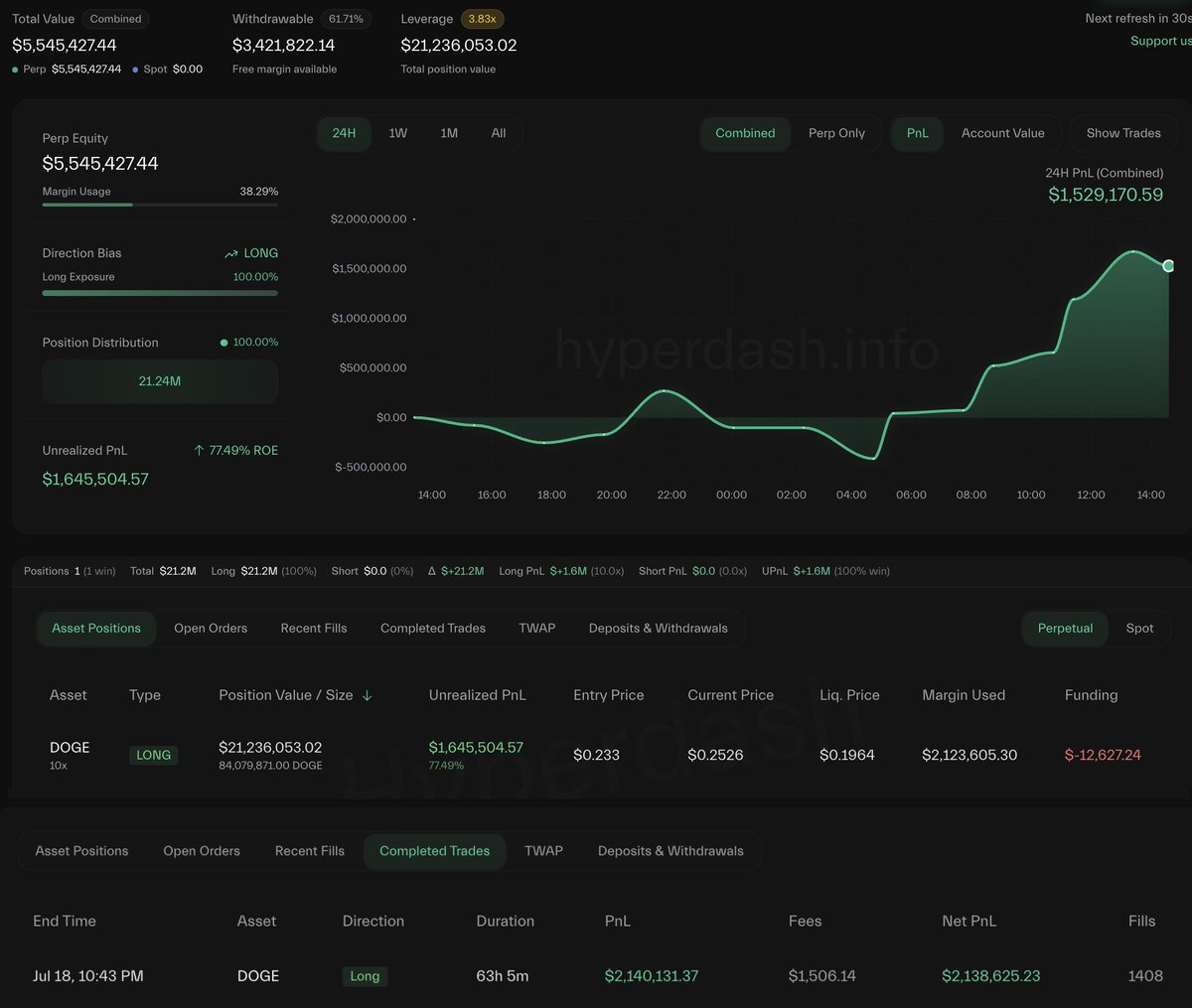This screenshot has height=1008, width=1192.
Task: Open the Open Orders tab in upper panel
Action: click(x=211, y=629)
